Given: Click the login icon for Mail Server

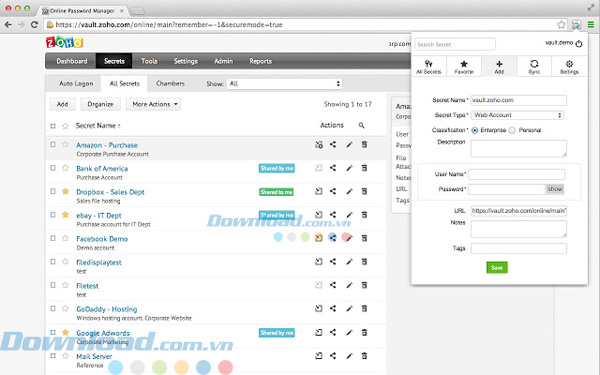Looking at the screenshot, I should click(x=319, y=356).
